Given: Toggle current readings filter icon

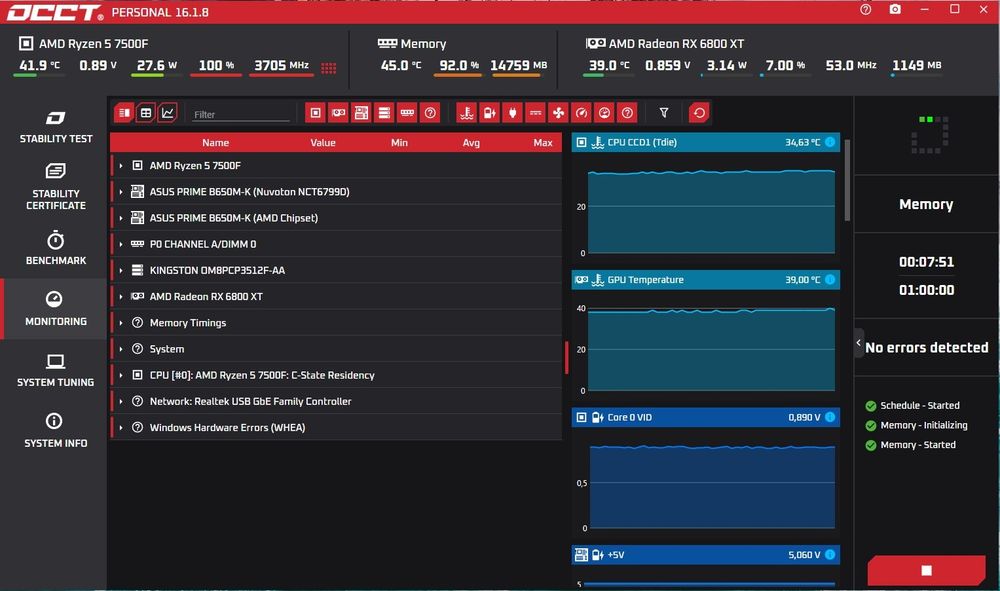Looking at the screenshot, I should coord(536,113).
